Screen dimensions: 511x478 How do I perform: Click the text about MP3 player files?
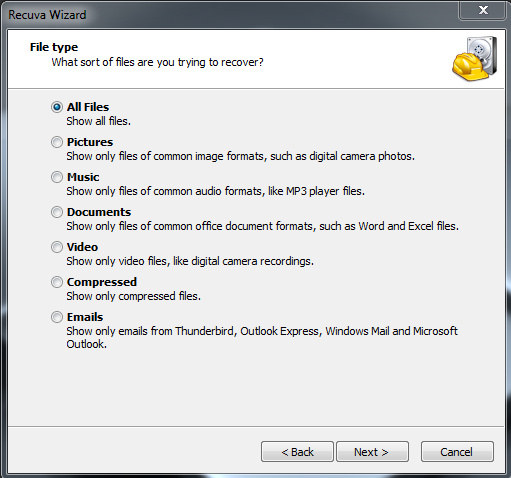(x=215, y=191)
